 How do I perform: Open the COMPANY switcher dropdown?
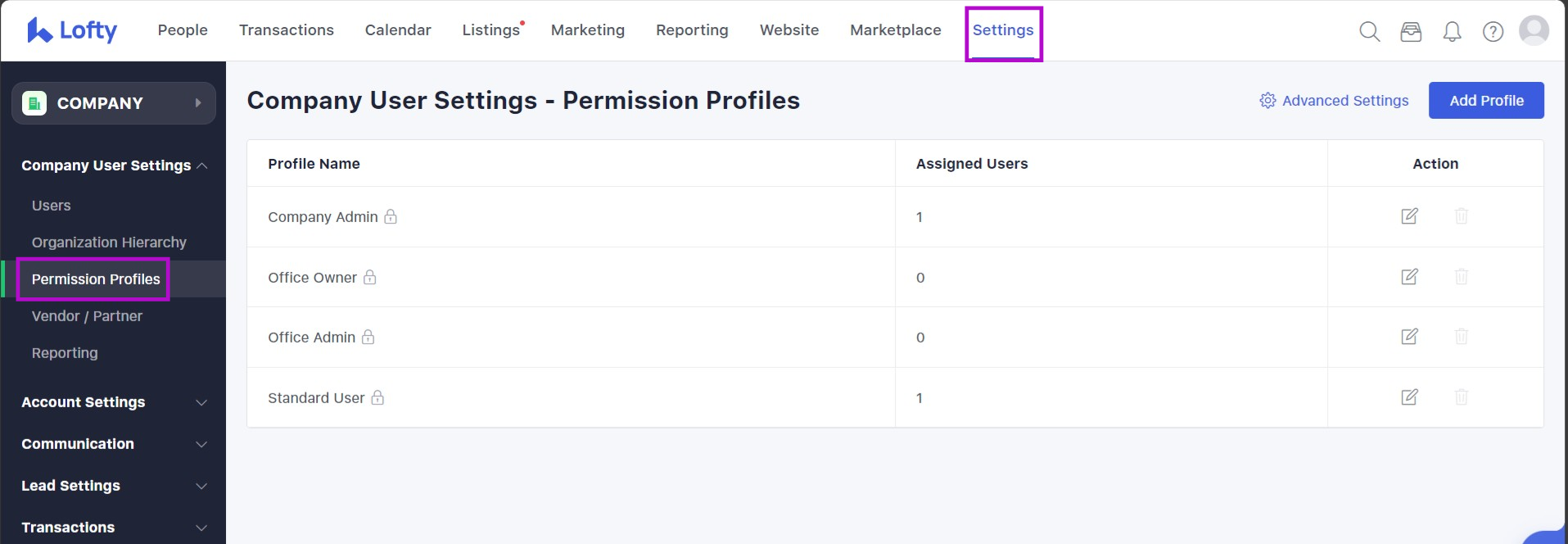114,103
